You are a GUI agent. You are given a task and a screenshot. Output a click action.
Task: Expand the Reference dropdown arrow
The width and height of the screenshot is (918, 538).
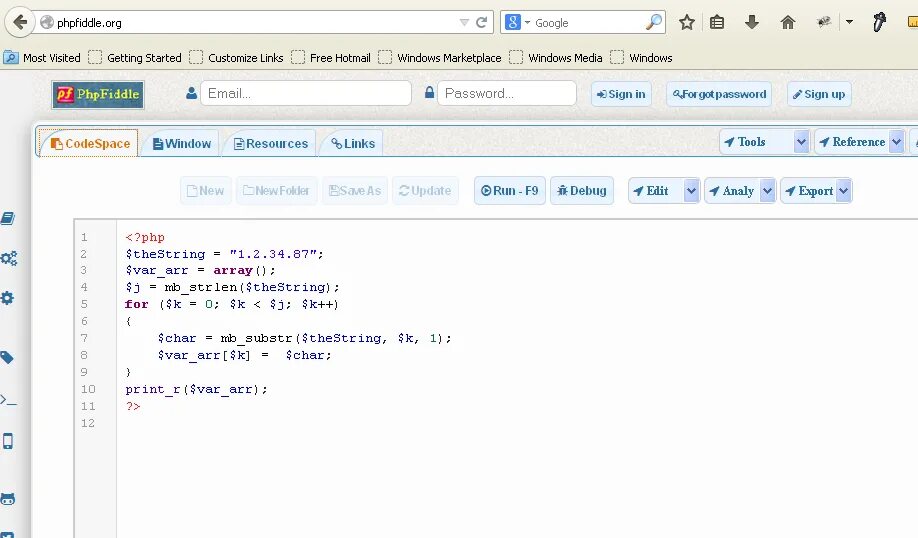tap(896, 142)
